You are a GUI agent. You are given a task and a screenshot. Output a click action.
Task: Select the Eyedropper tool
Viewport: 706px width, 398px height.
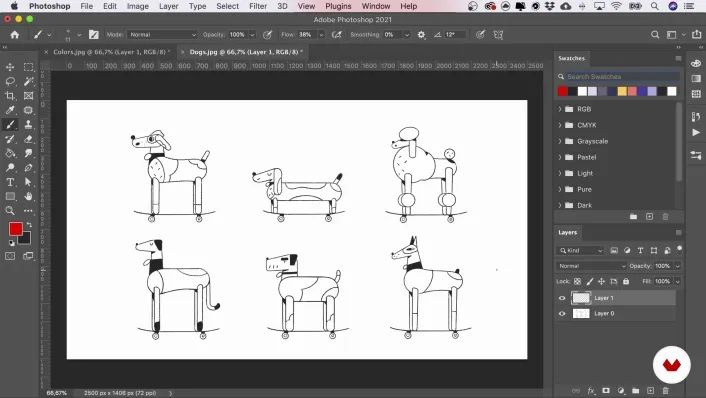coord(10,110)
